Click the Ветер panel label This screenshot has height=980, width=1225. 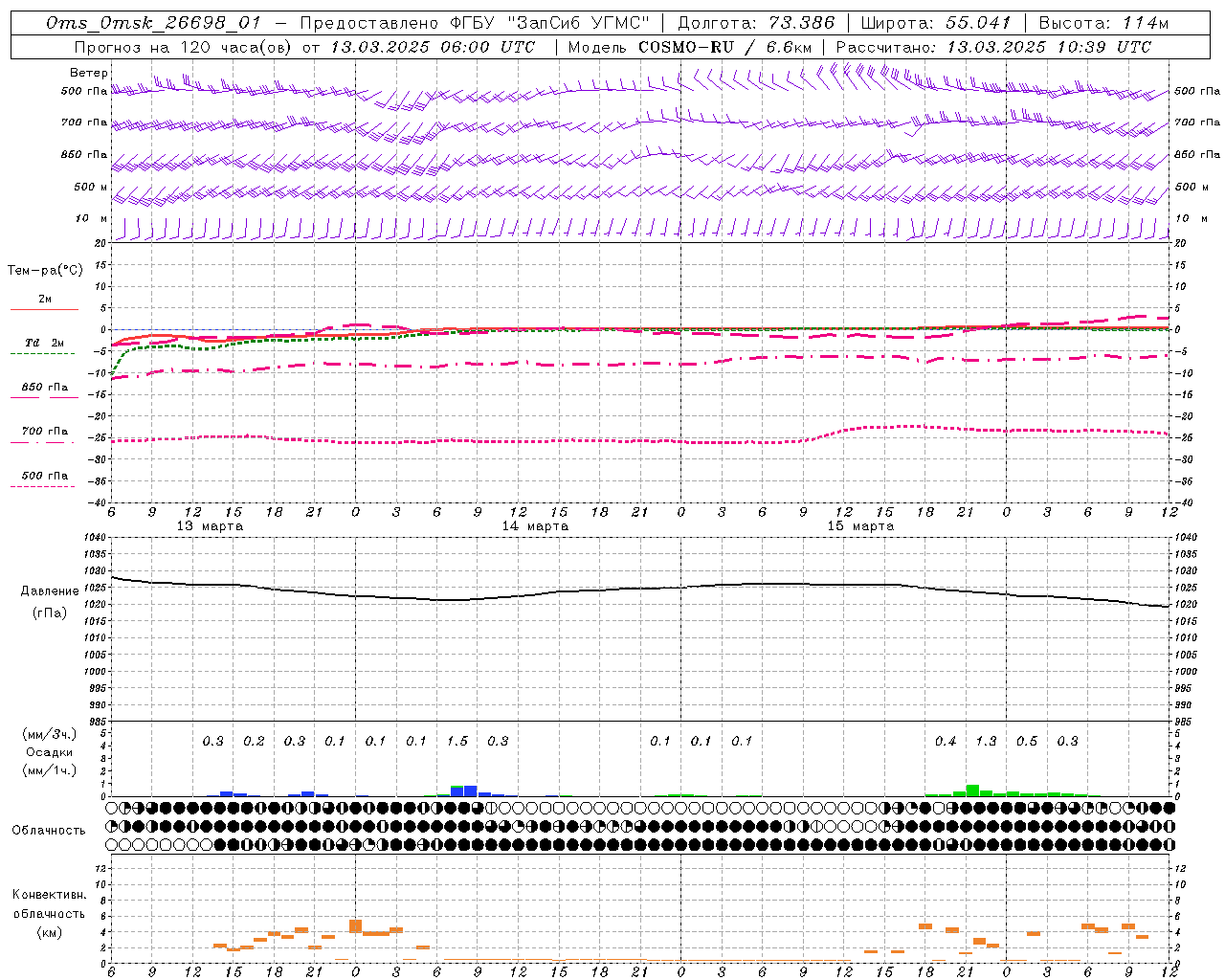coord(89,73)
